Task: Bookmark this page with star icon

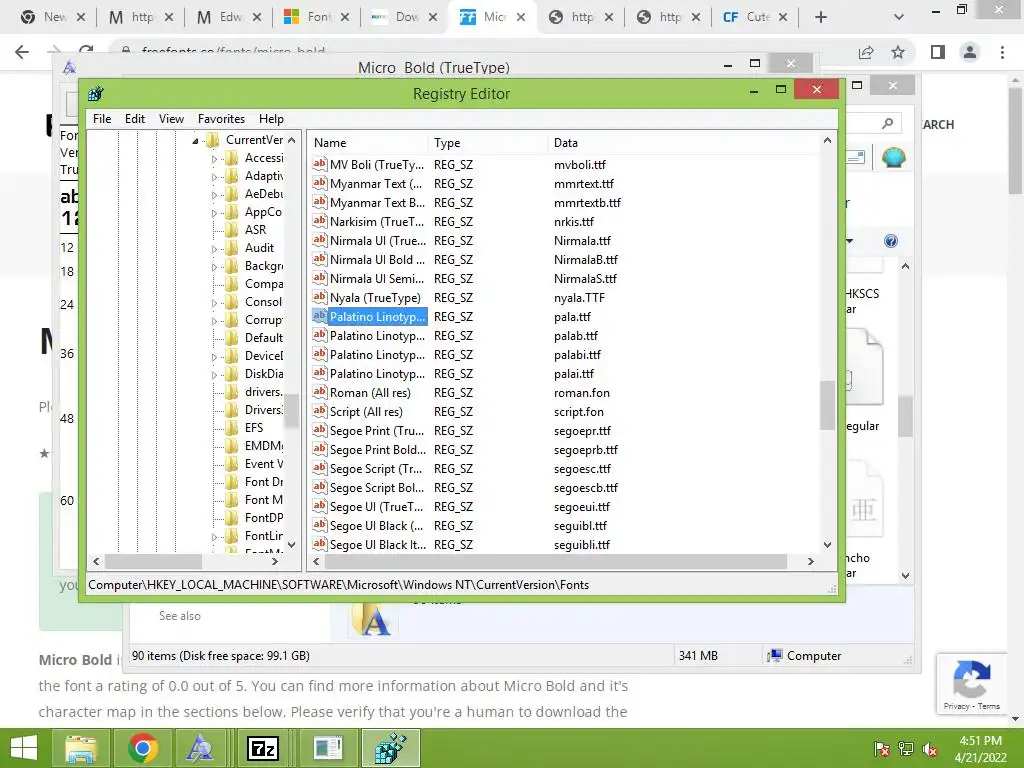Action: tap(898, 52)
